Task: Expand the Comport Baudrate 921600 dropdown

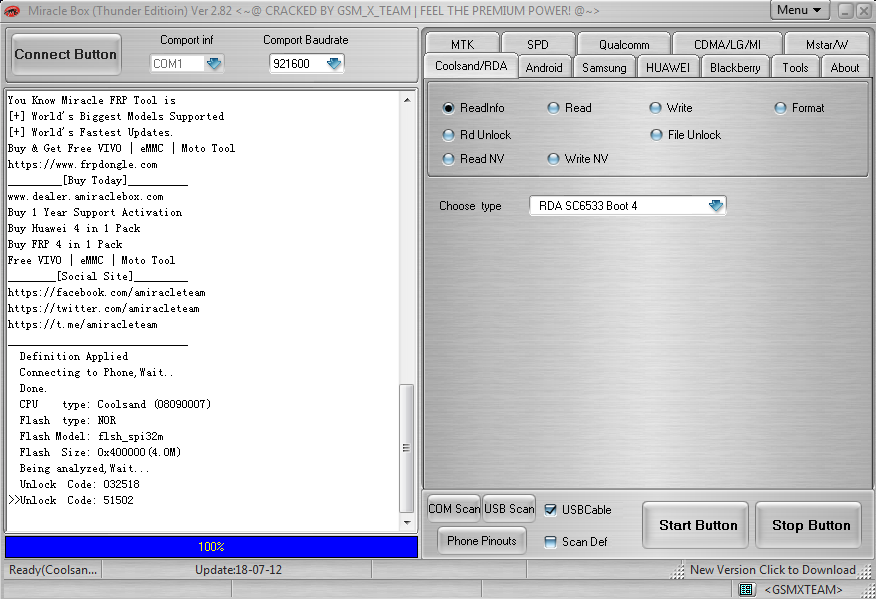Action: point(334,64)
